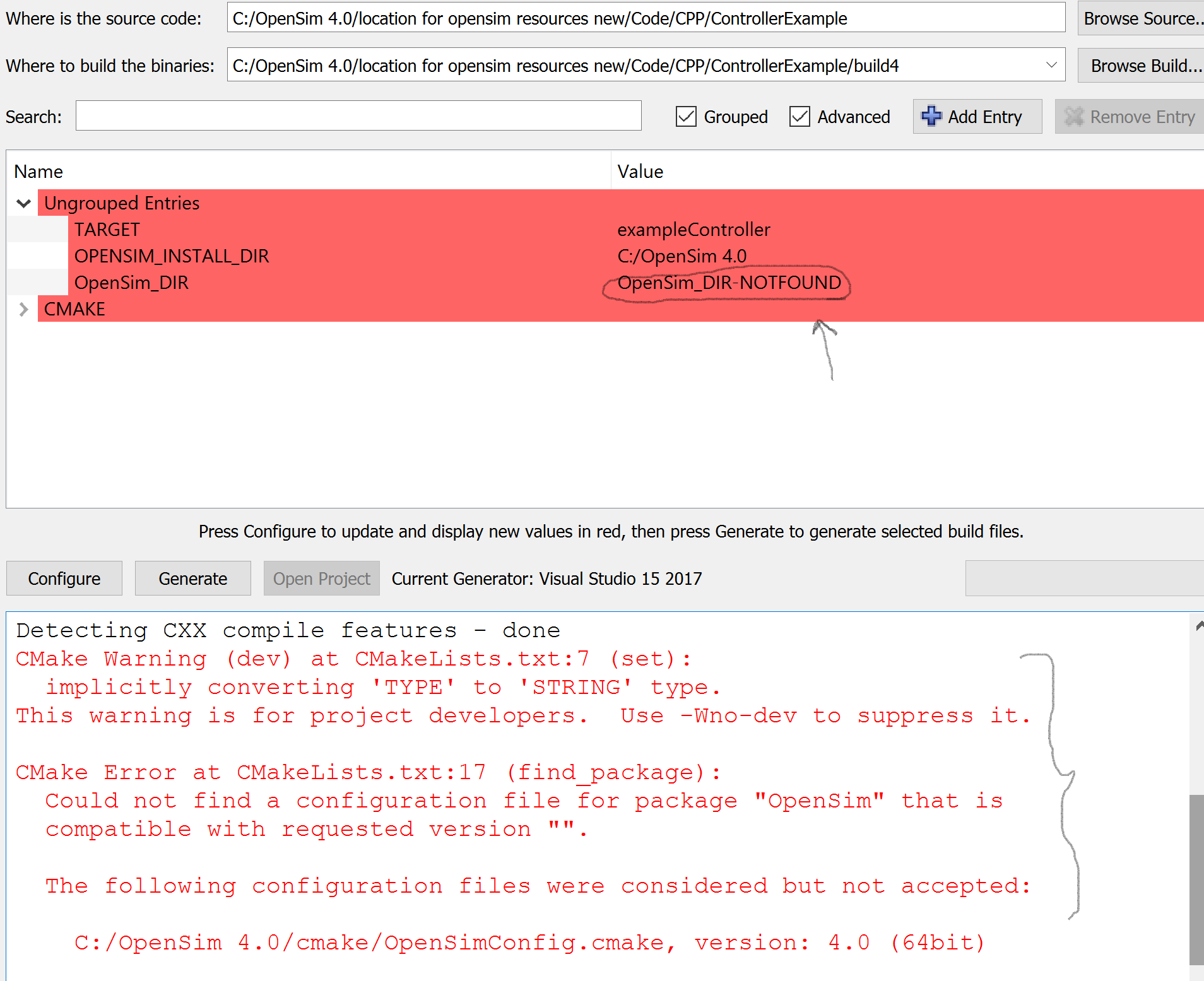Viewport: 1204px width, 981px height.
Task: Click the 'CMake Warning (dev)' log line
Action: (x=353, y=659)
